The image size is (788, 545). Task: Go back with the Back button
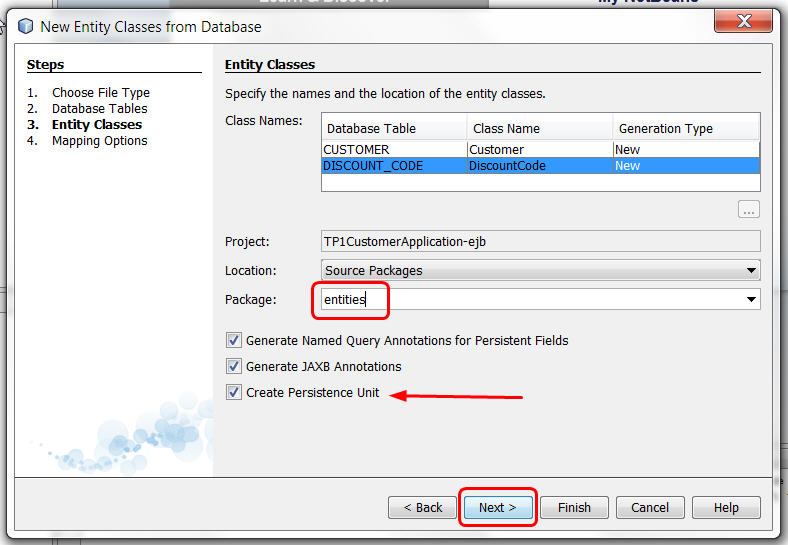coord(422,508)
